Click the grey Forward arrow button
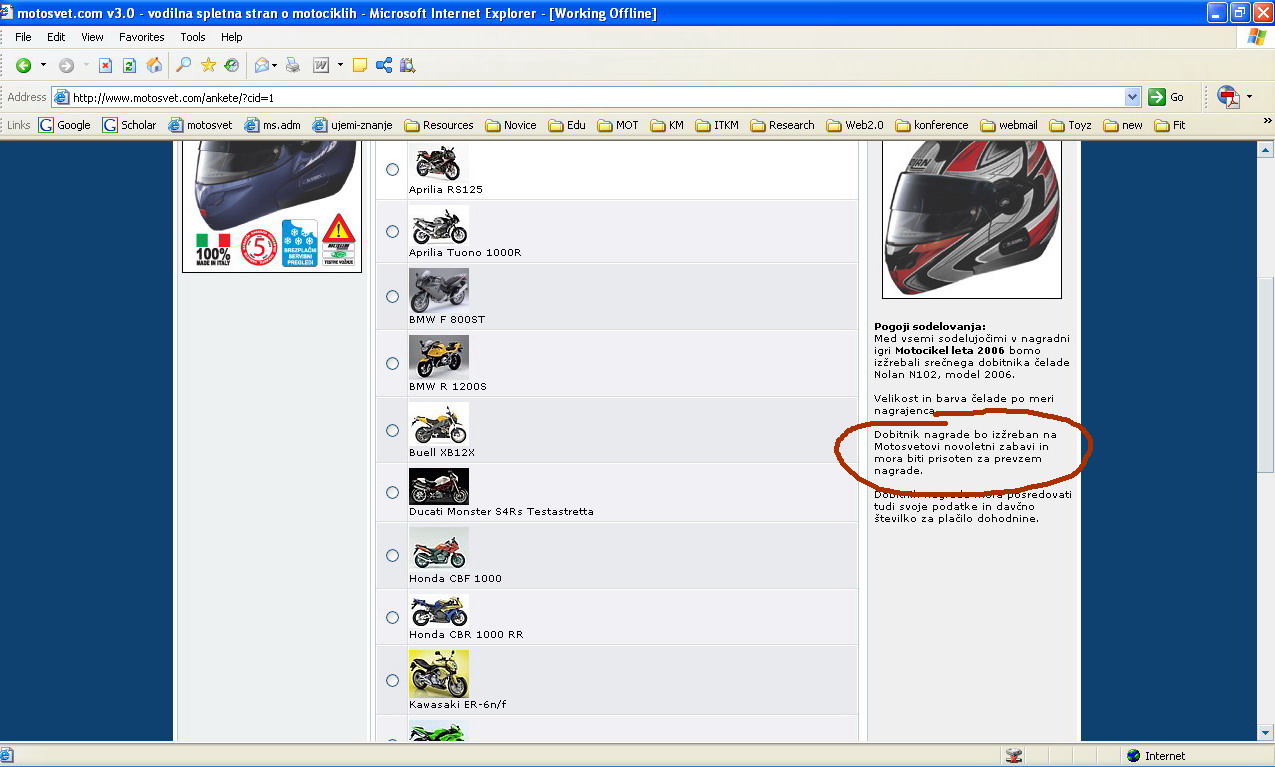1275x767 pixels. [66, 66]
